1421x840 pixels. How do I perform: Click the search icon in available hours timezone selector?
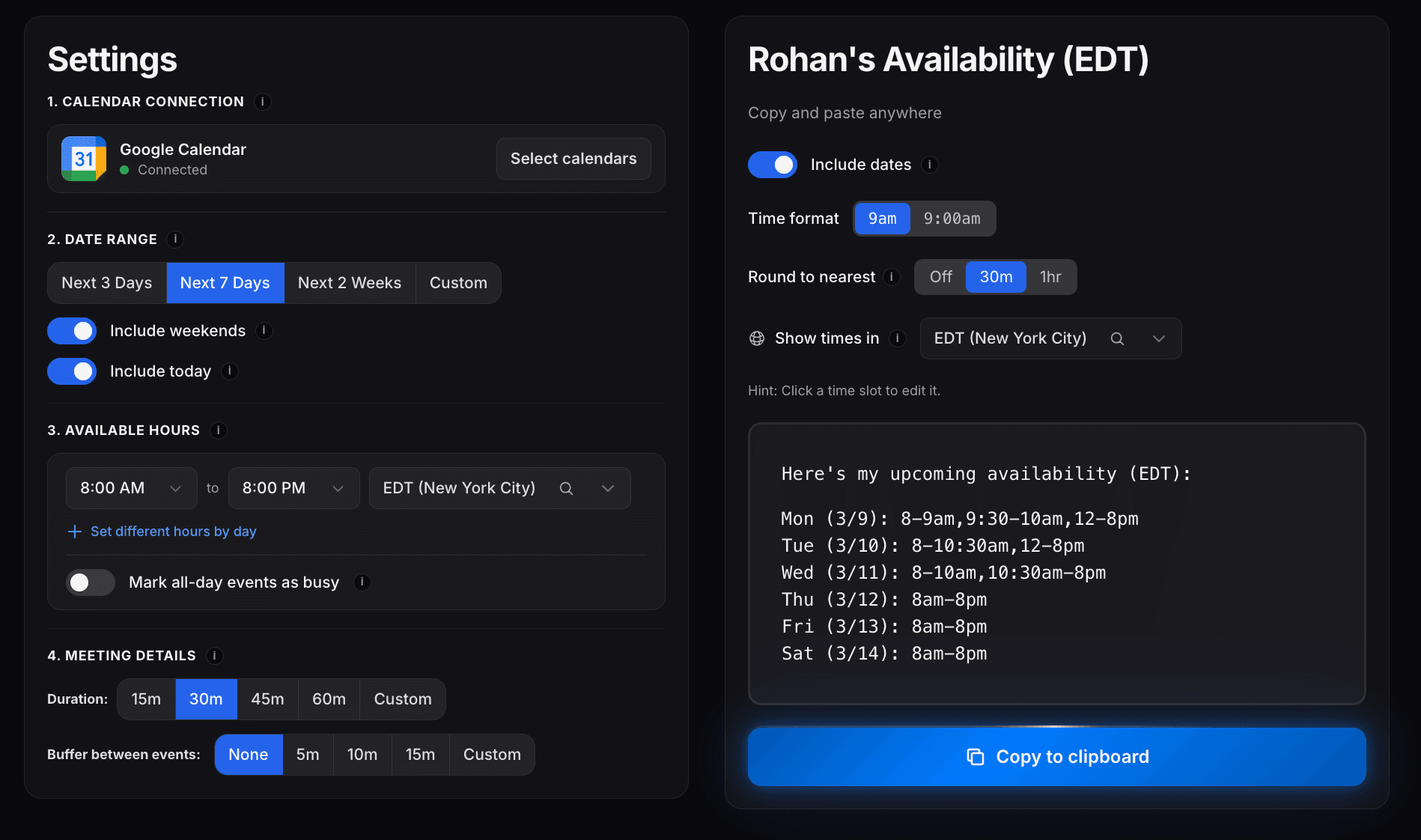(566, 488)
